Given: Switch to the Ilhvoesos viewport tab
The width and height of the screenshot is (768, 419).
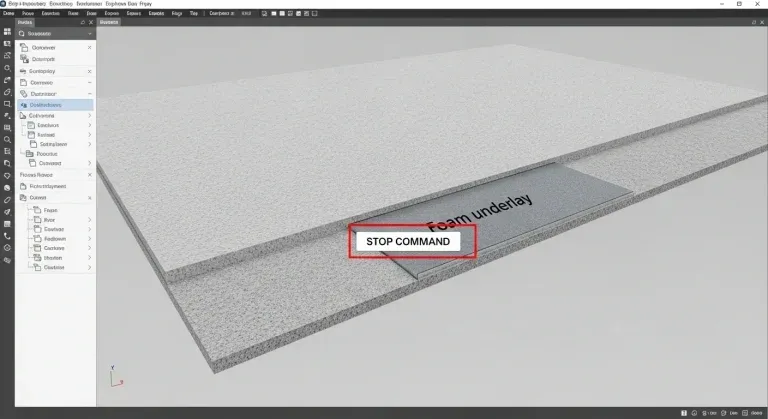Looking at the screenshot, I should tap(109, 23).
